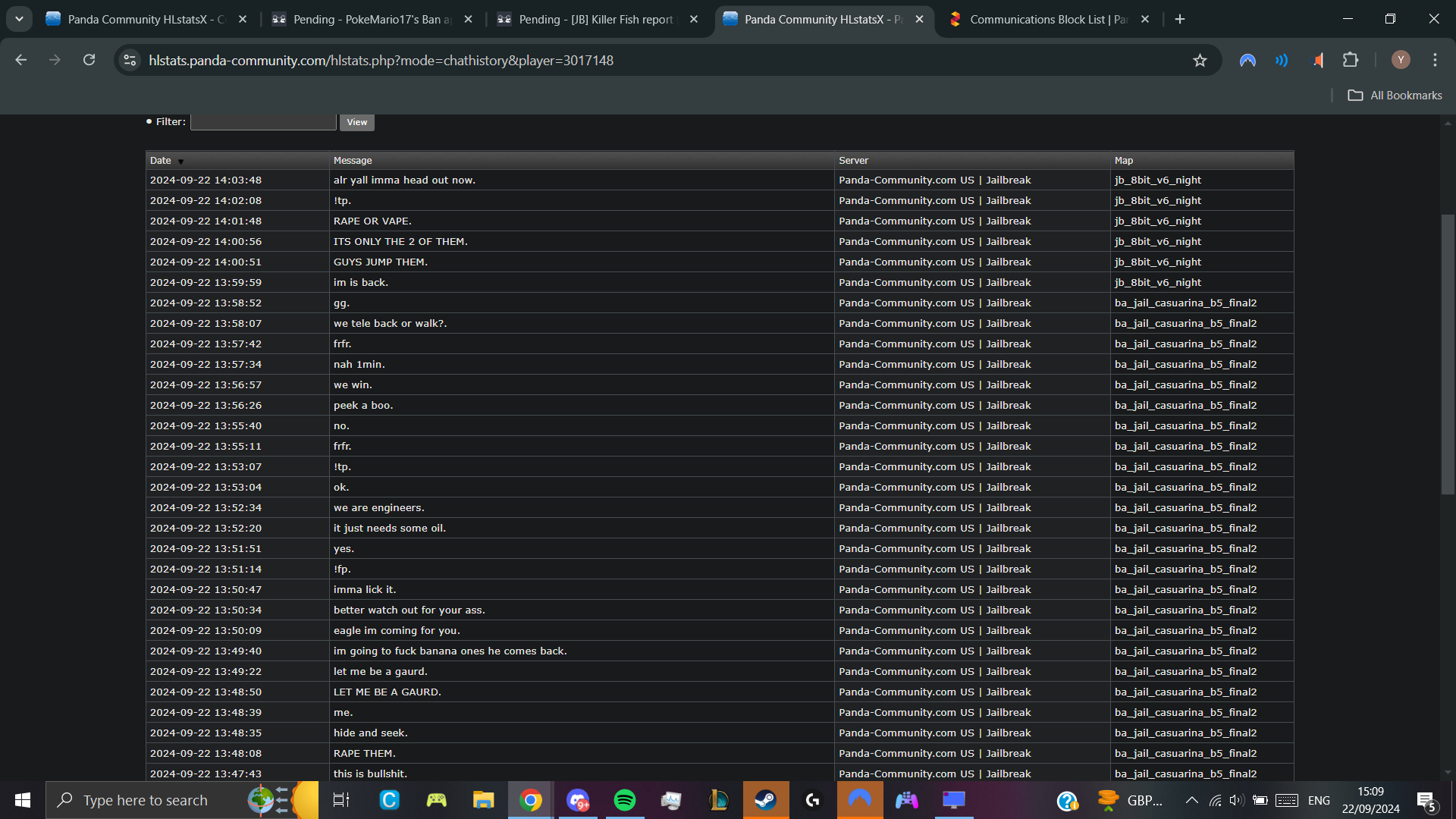Show hidden system tray icons
The width and height of the screenshot is (1456, 819).
coord(1191,800)
